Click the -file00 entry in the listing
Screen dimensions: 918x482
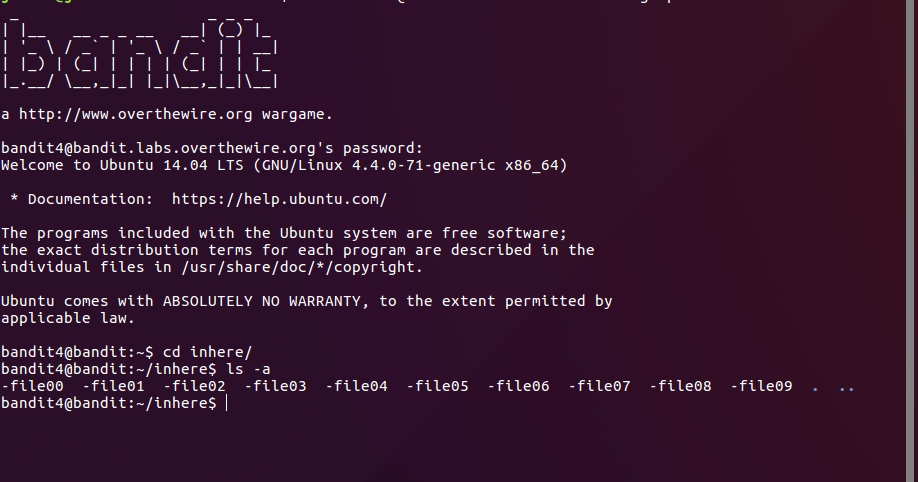[33, 386]
